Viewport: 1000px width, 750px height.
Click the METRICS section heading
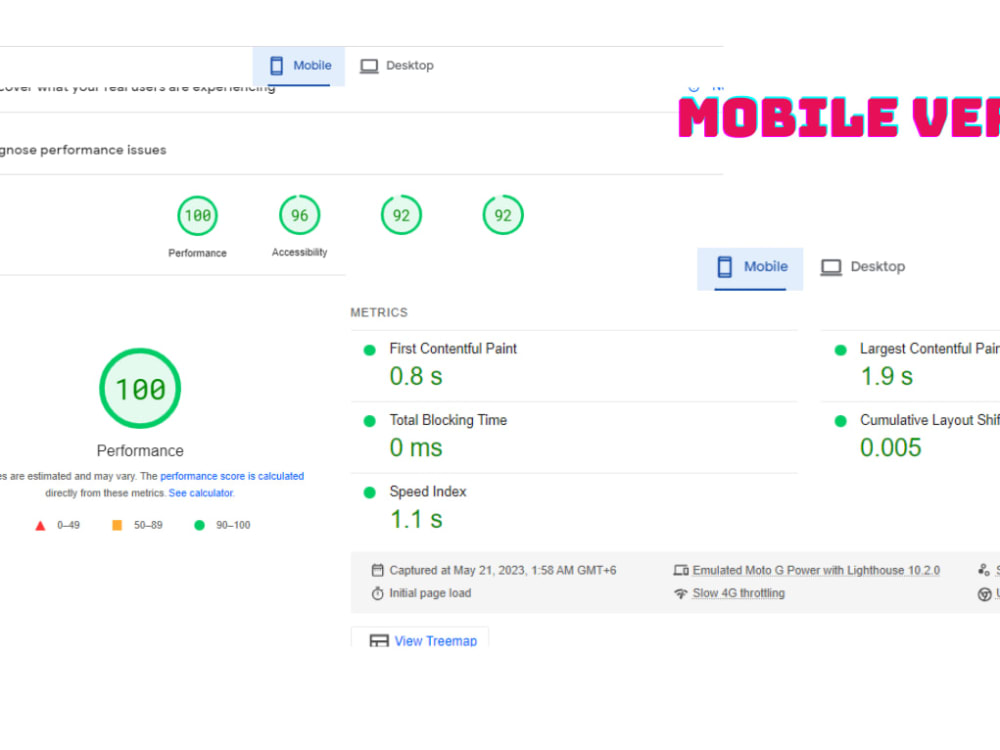pyautogui.click(x=379, y=312)
